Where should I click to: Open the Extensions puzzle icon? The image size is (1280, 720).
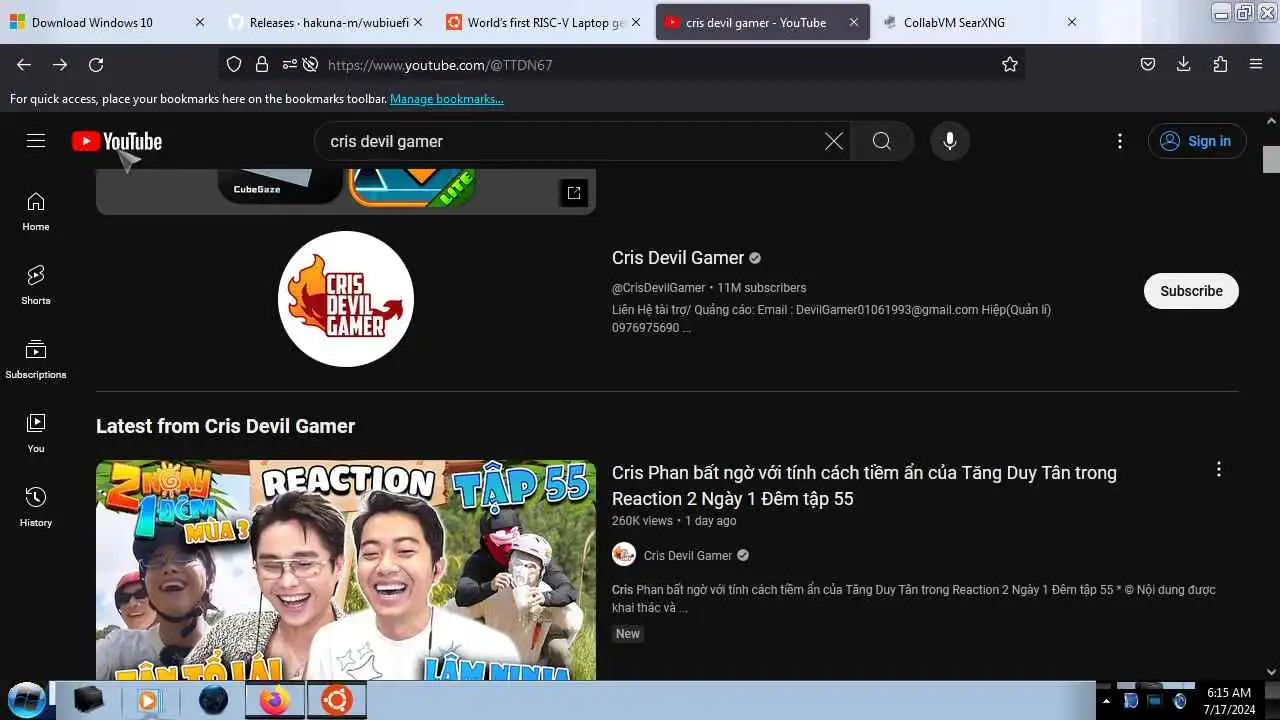tap(1220, 64)
